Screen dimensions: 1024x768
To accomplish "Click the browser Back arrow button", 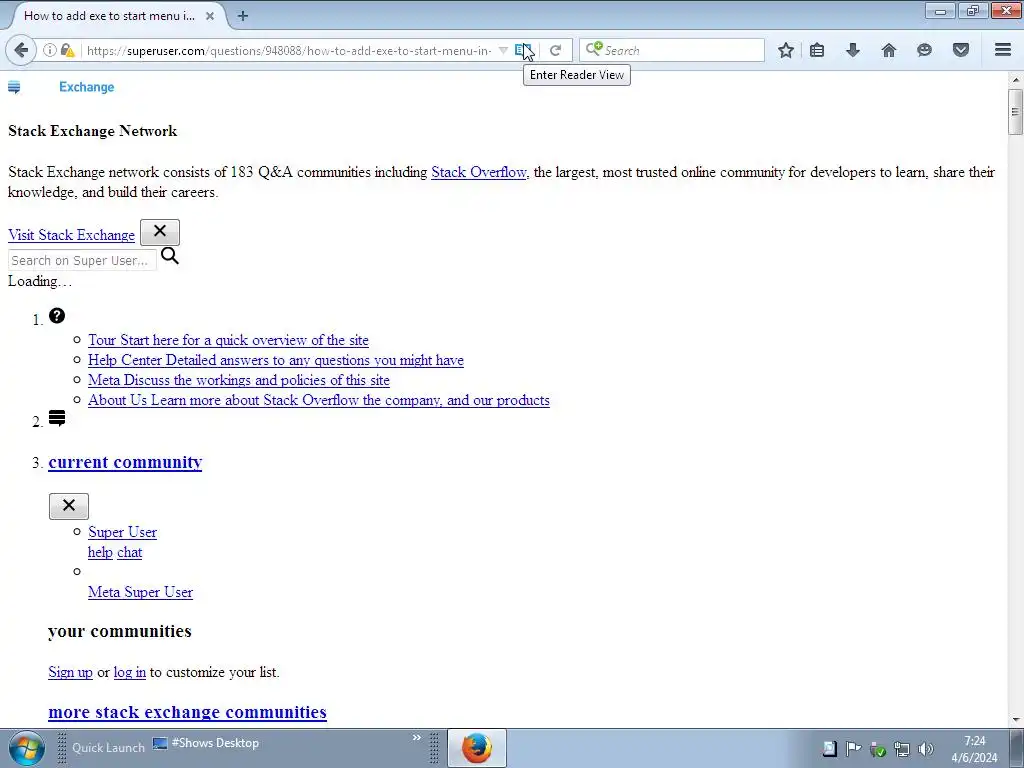I will tap(21, 50).
